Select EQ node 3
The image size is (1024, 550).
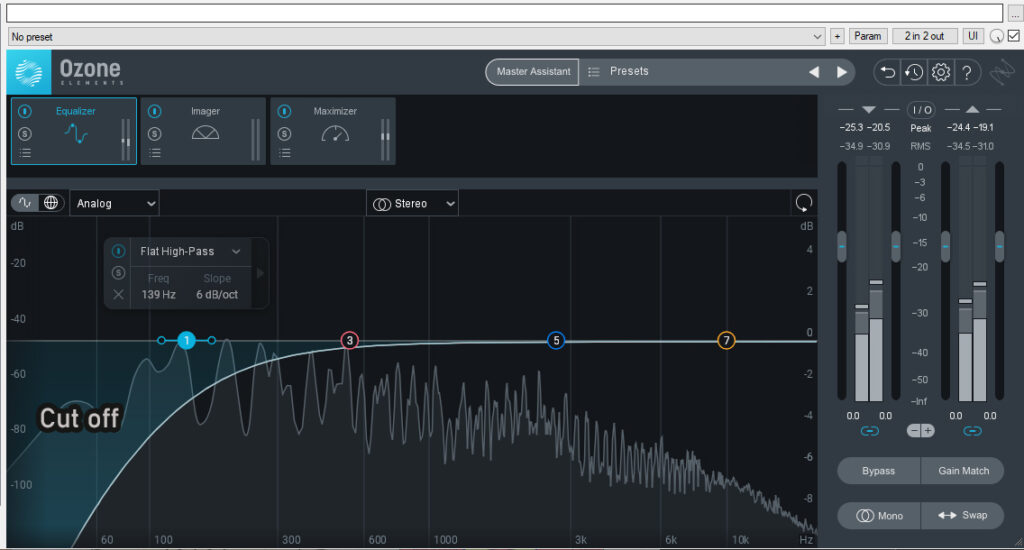(349, 340)
